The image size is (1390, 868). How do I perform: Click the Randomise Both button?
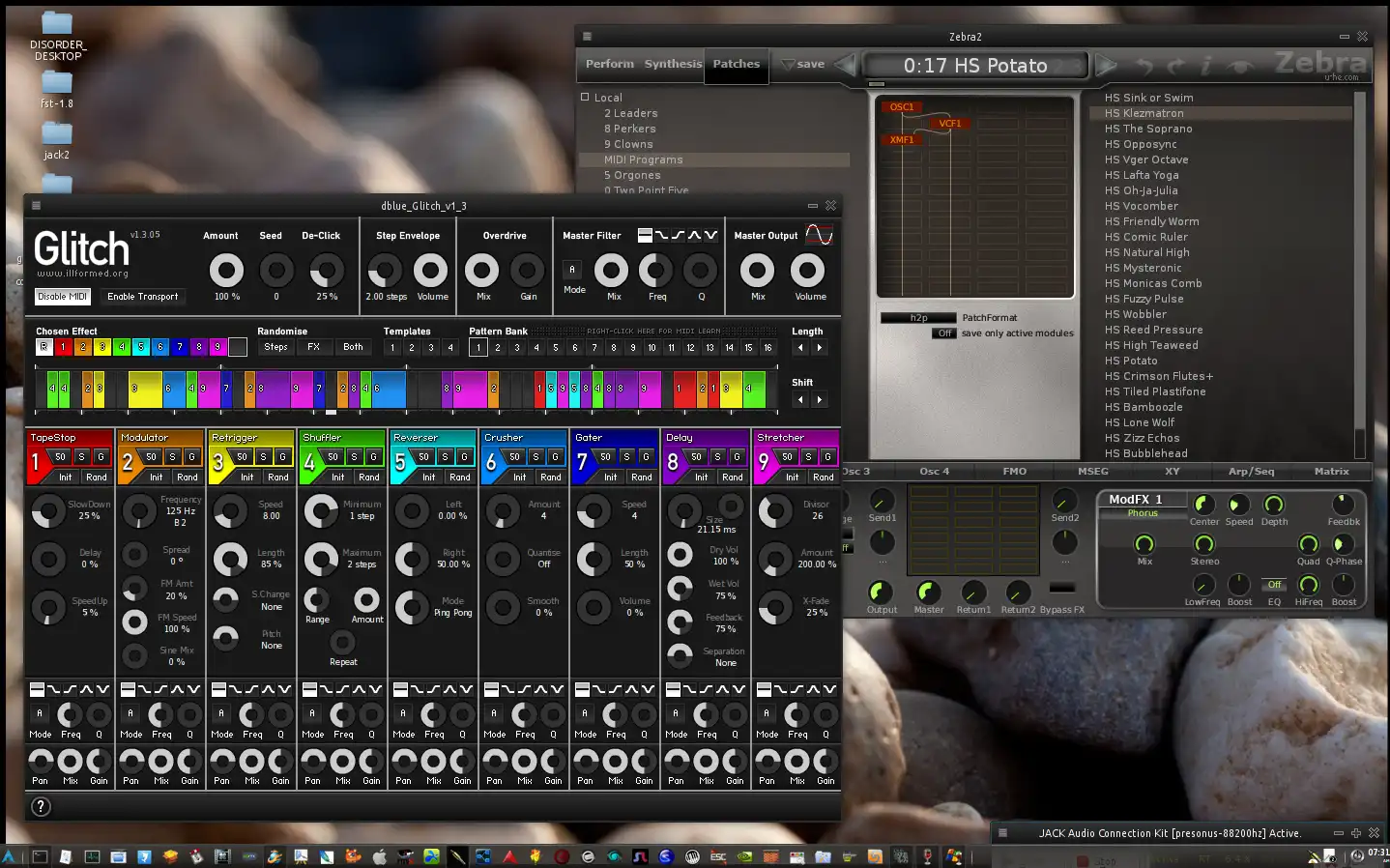(x=353, y=347)
